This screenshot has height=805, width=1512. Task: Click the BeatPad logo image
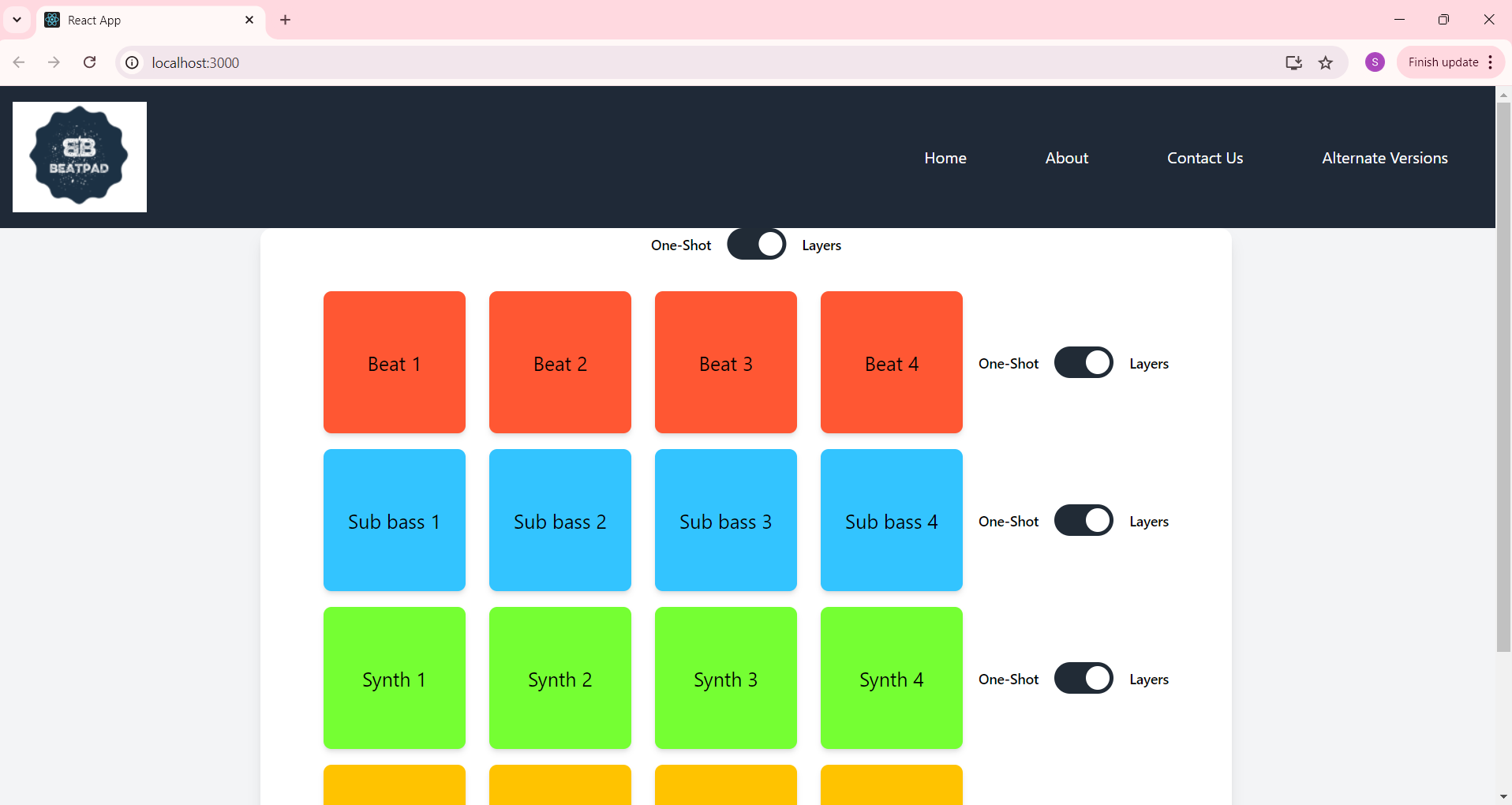pos(80,157)
